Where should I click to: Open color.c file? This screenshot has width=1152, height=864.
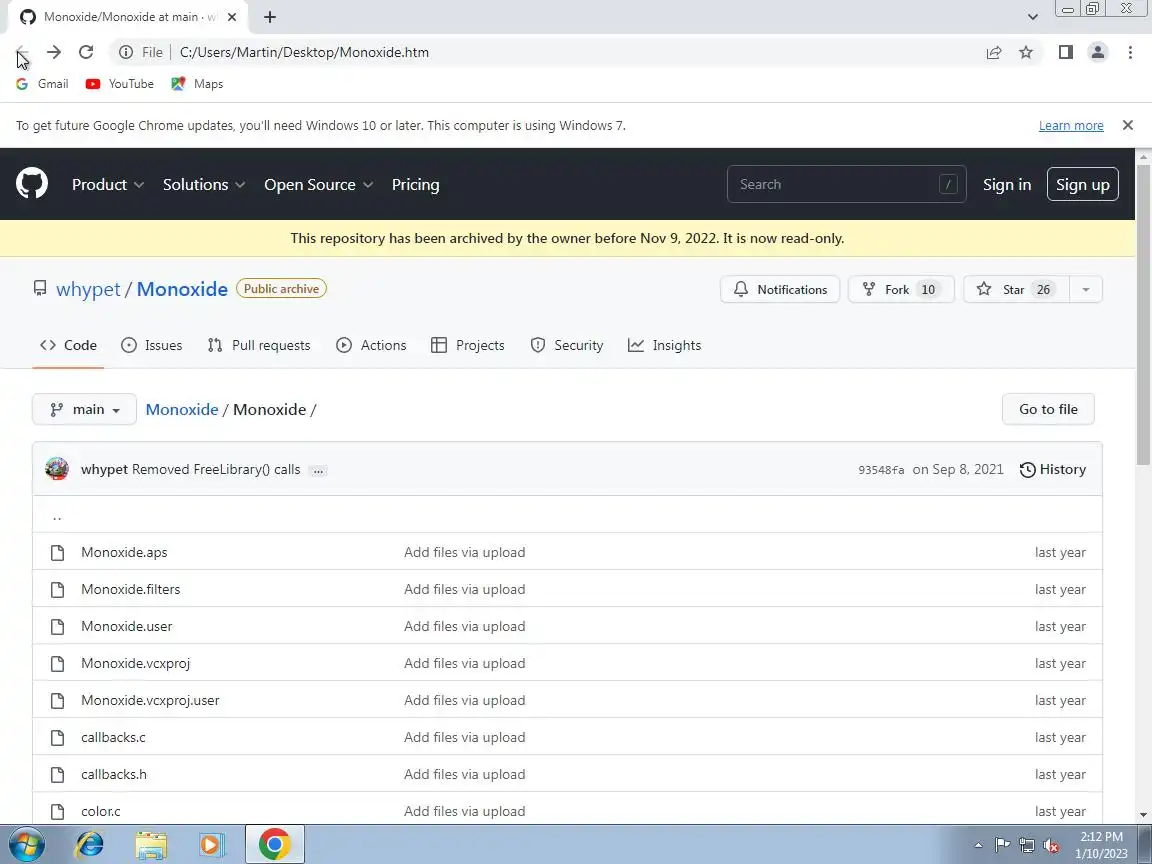click(101, 812)
